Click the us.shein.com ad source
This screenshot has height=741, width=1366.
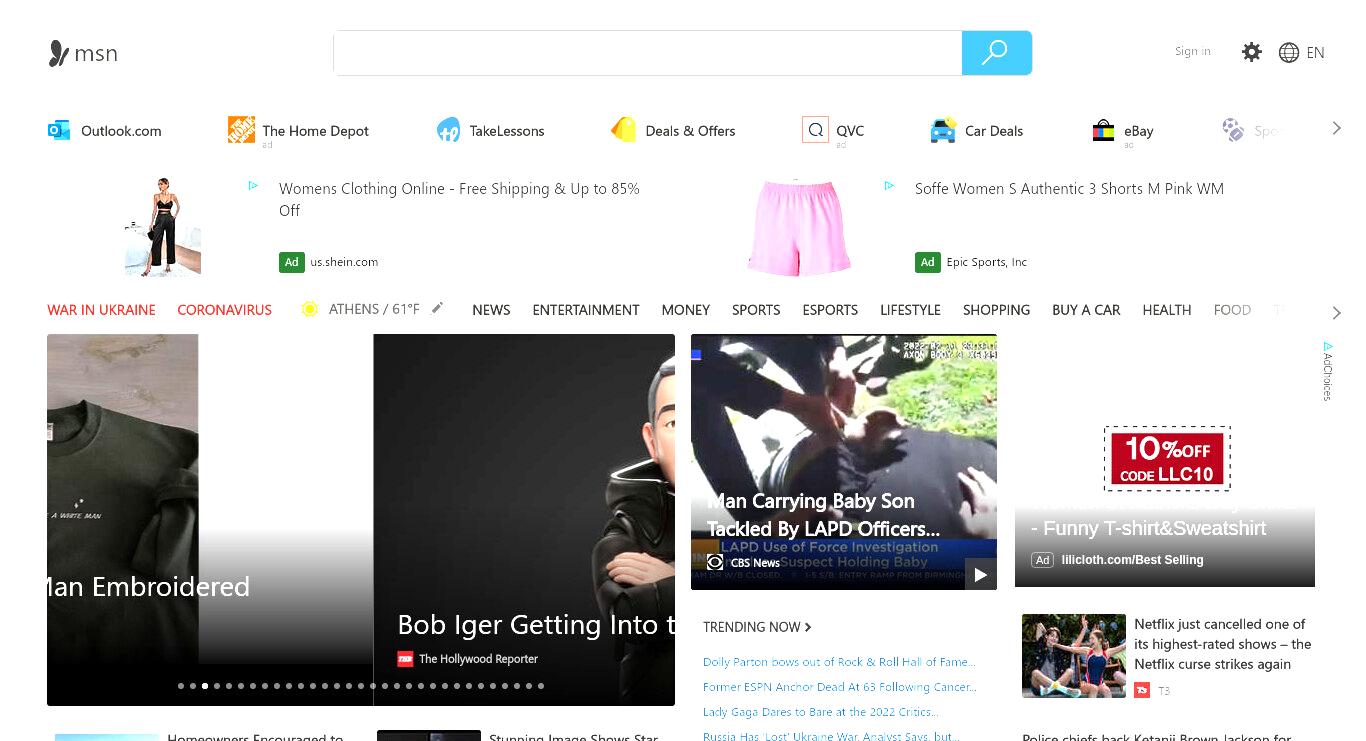tap(344, 262)
